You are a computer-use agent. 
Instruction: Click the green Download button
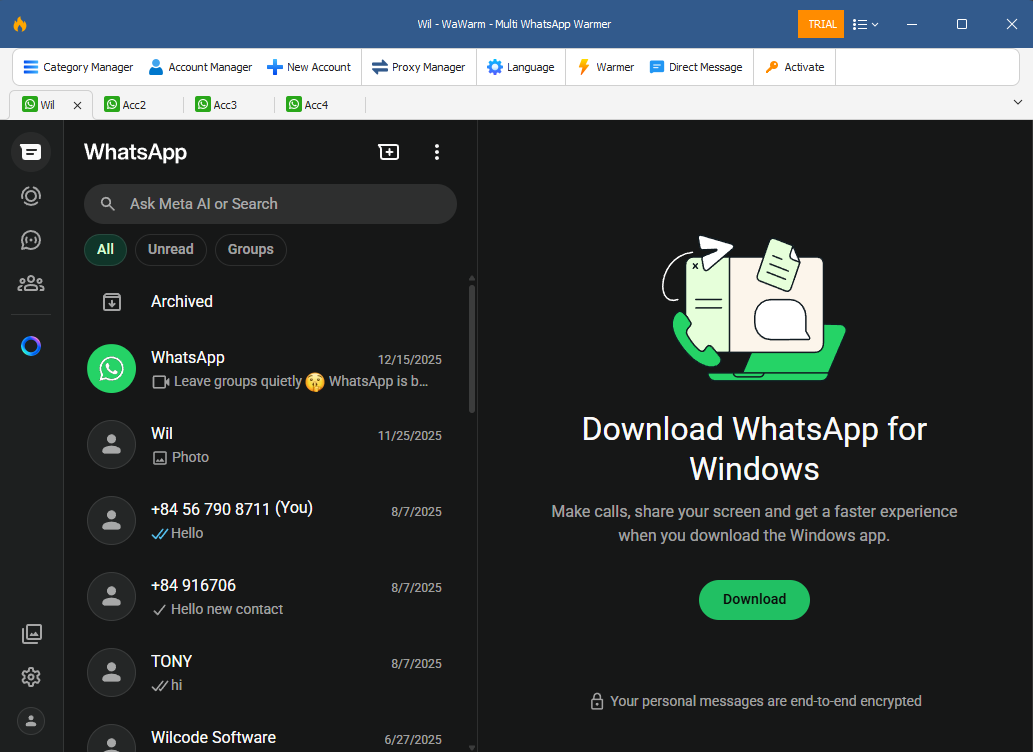(x=754, y=599)
